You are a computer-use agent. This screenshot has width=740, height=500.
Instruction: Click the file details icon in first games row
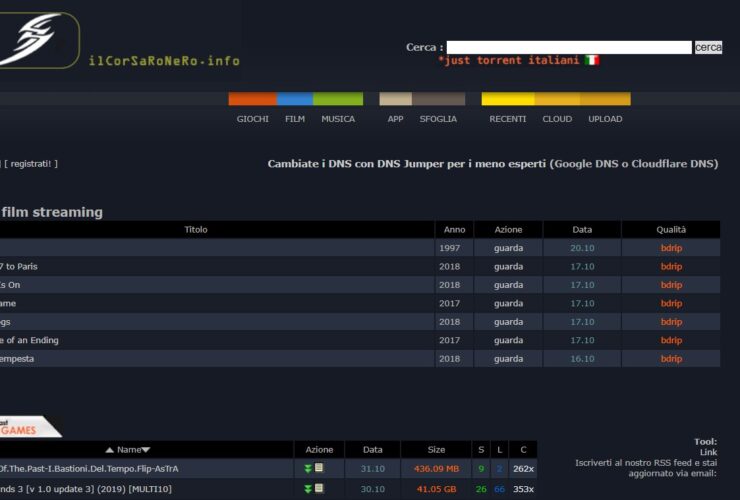pyautogui.click(x=319, y=468)
